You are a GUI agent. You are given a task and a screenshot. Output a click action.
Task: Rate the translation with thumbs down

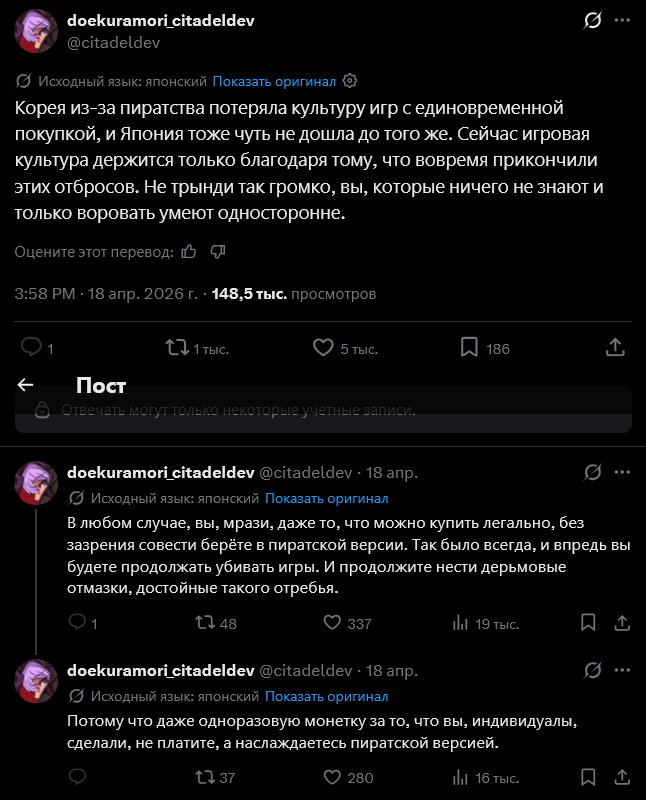(x=218, y=252)
